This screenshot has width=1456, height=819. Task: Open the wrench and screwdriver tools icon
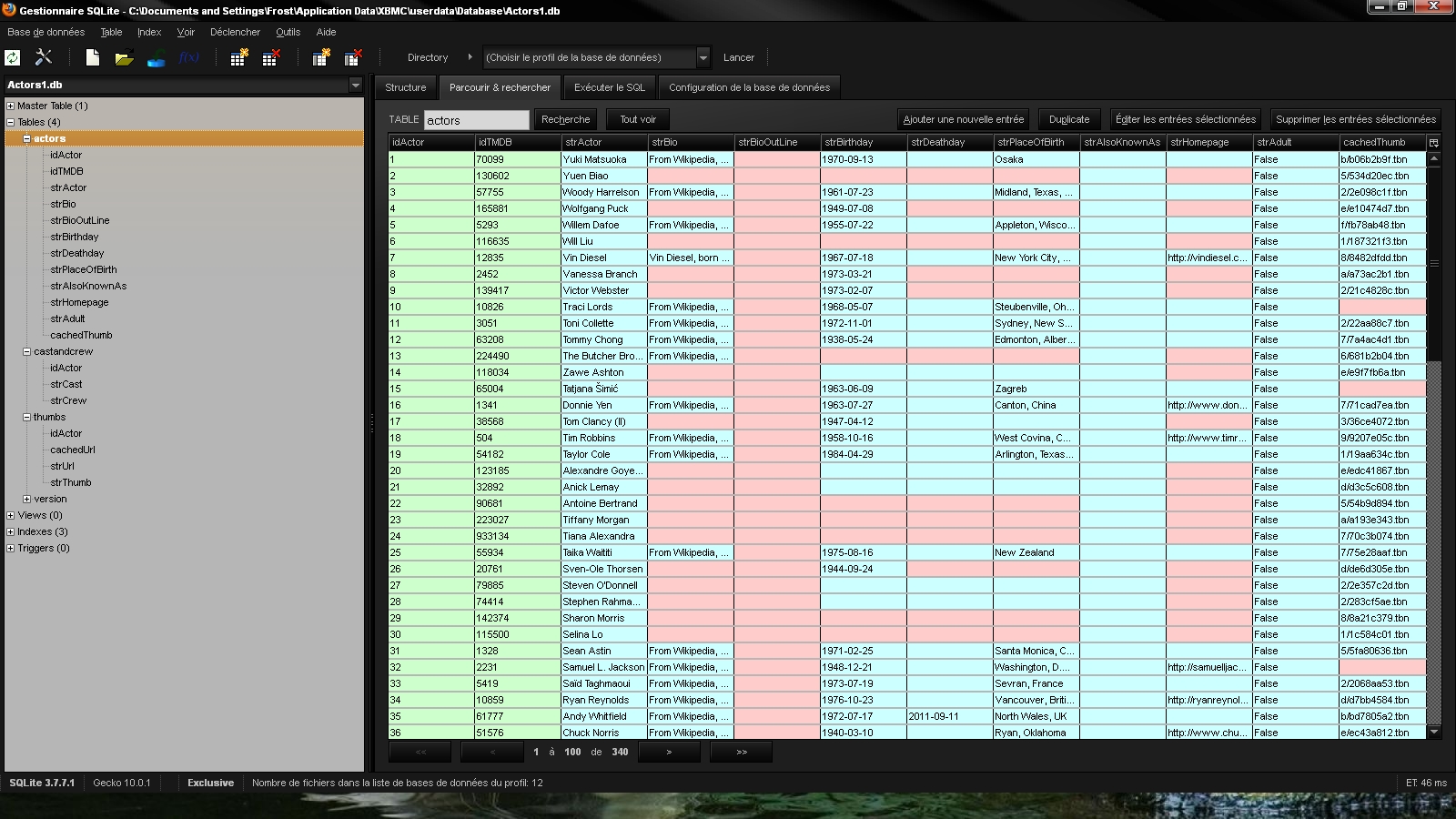point(43,57)
